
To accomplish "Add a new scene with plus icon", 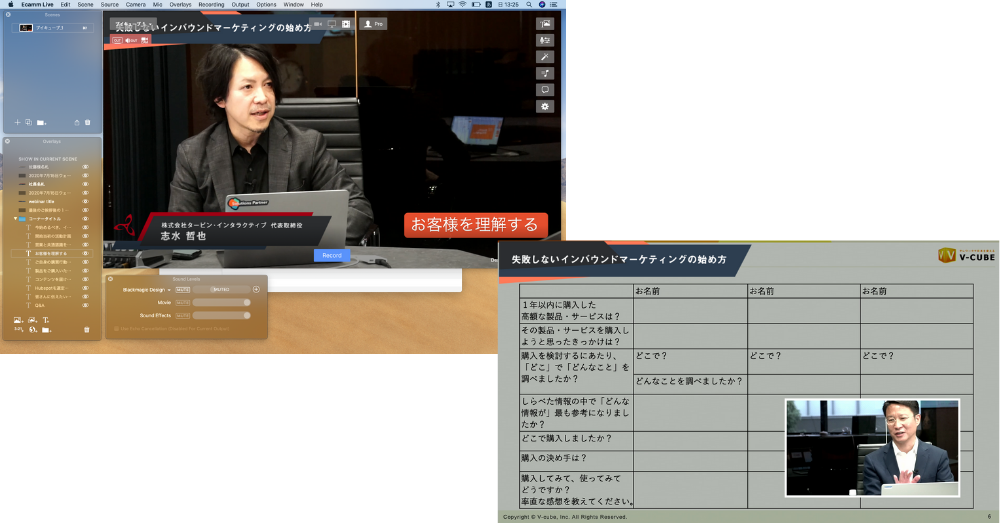I will (x=17, y=122).
